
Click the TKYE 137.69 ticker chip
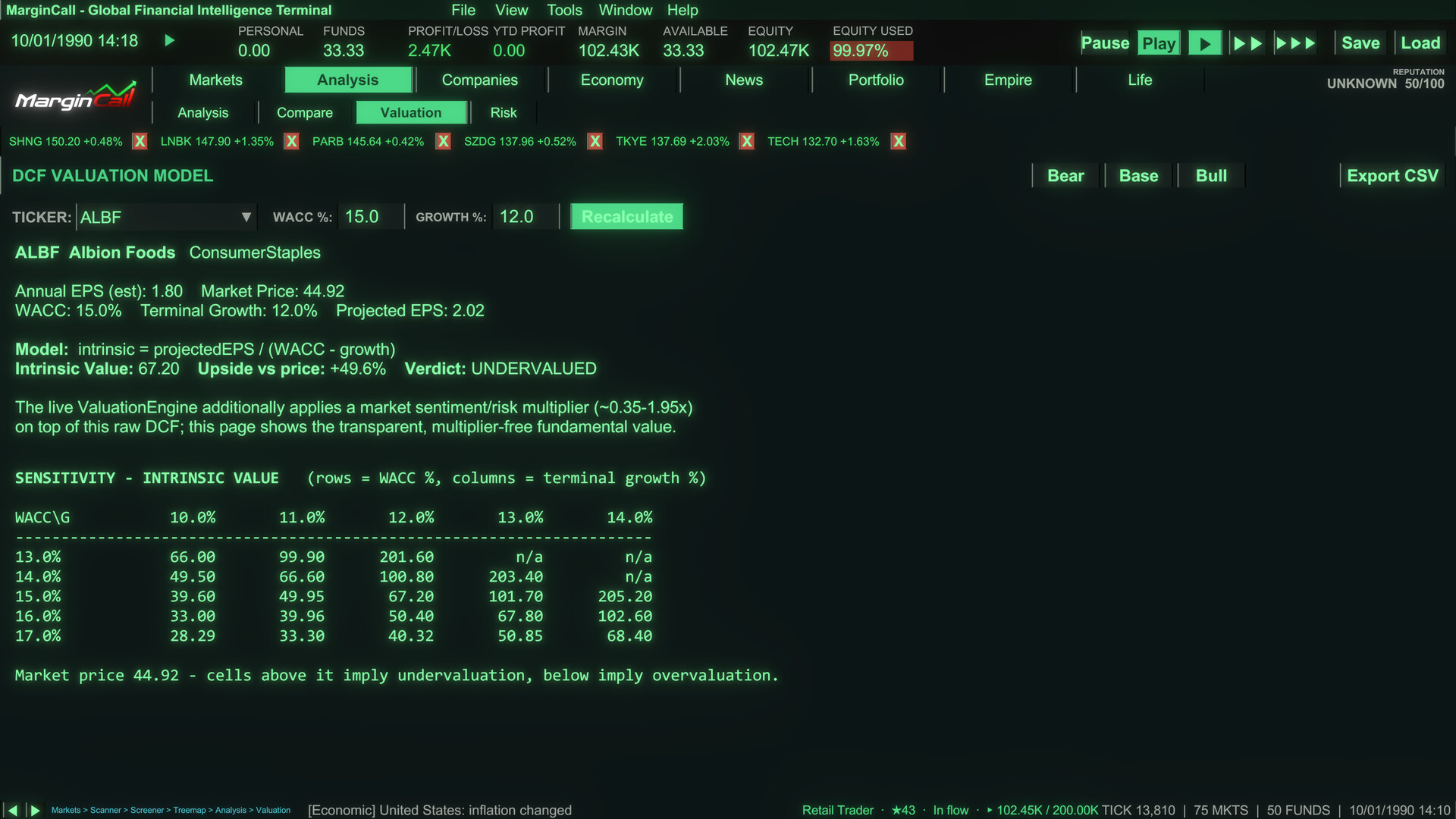pos(673,142)
